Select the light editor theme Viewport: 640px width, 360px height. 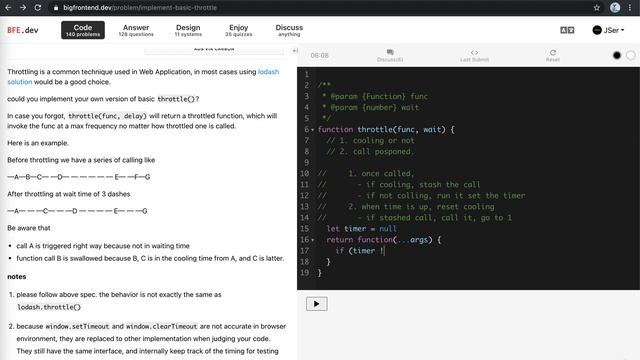click(x=631, y=55)
